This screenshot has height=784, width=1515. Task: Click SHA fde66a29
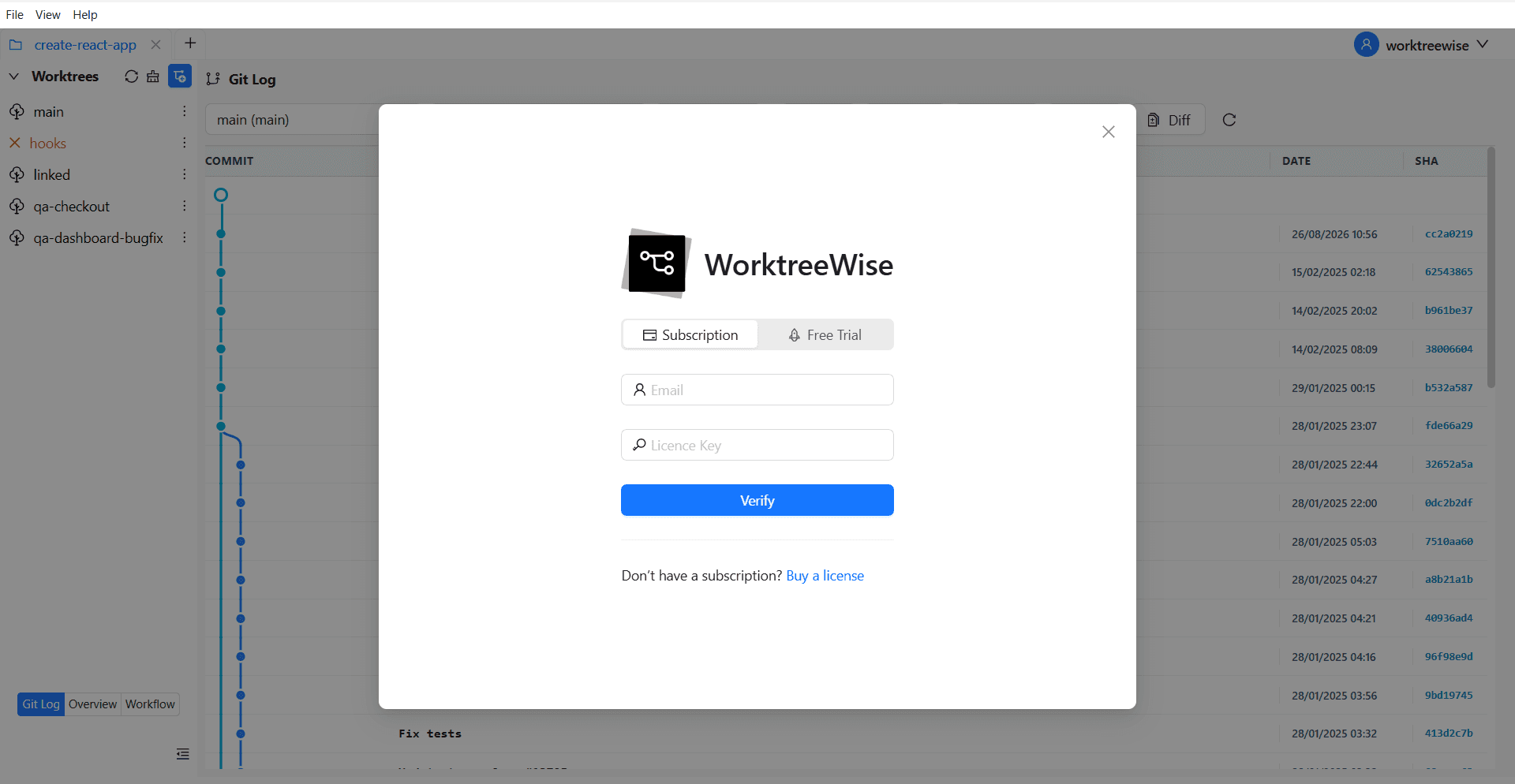(x=1449, y=426)
